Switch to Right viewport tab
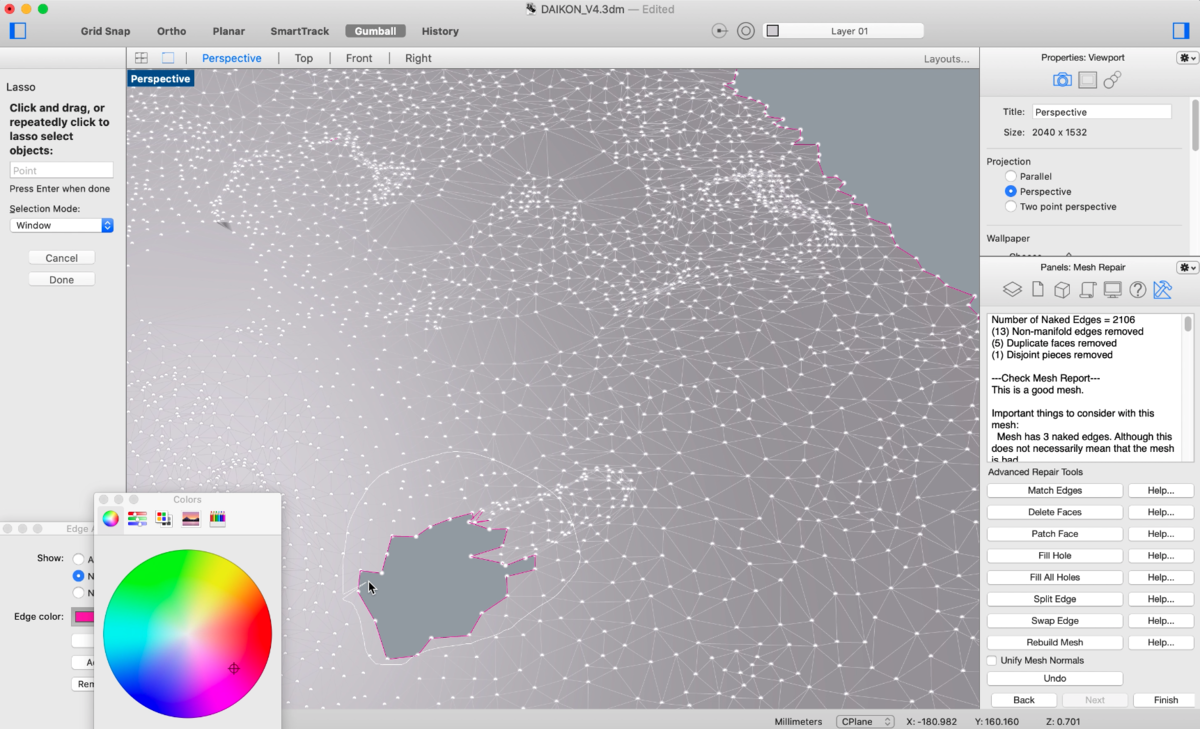 click(418, 58)
